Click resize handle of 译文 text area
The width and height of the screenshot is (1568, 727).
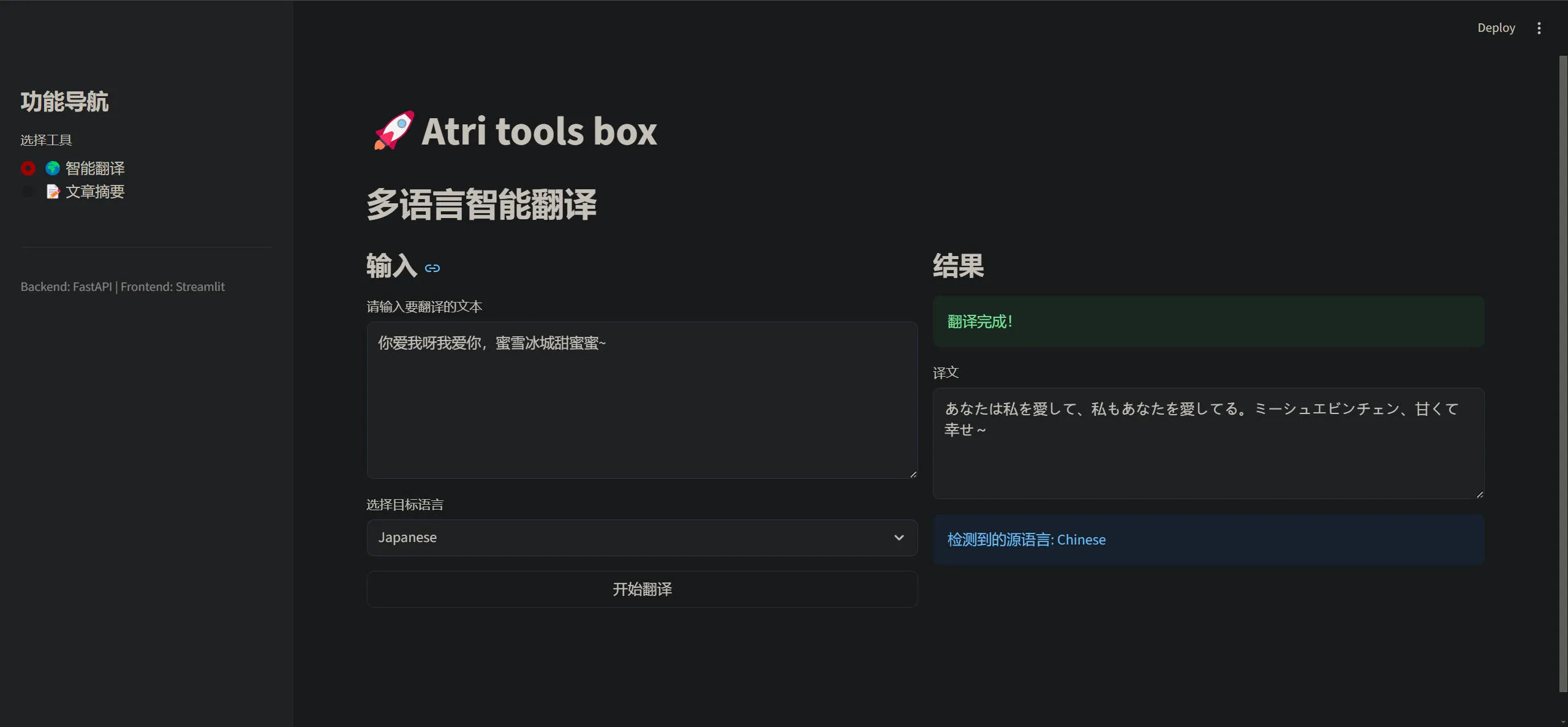(x=1479, y=494)
